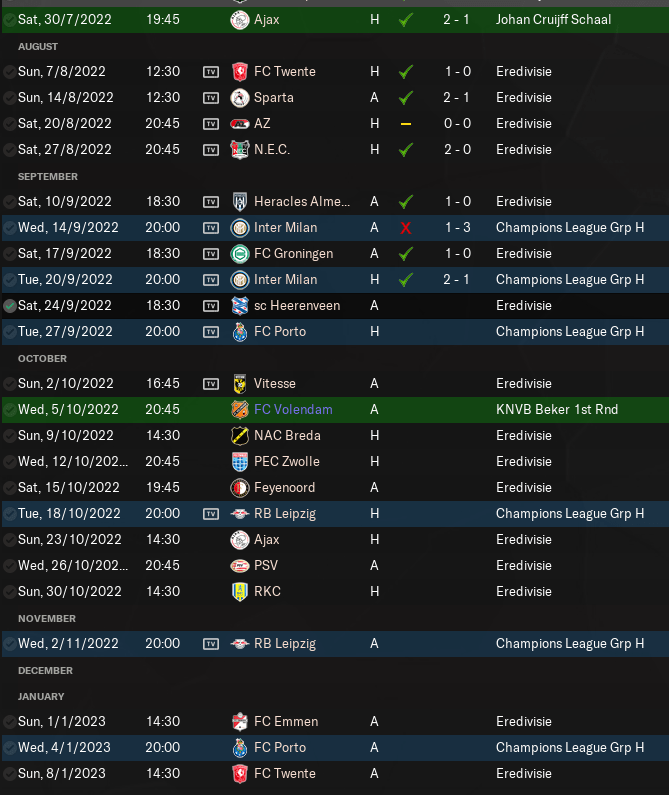Click the PSV club logo
The height and width of the screenshot is (795, 669).
239,566
